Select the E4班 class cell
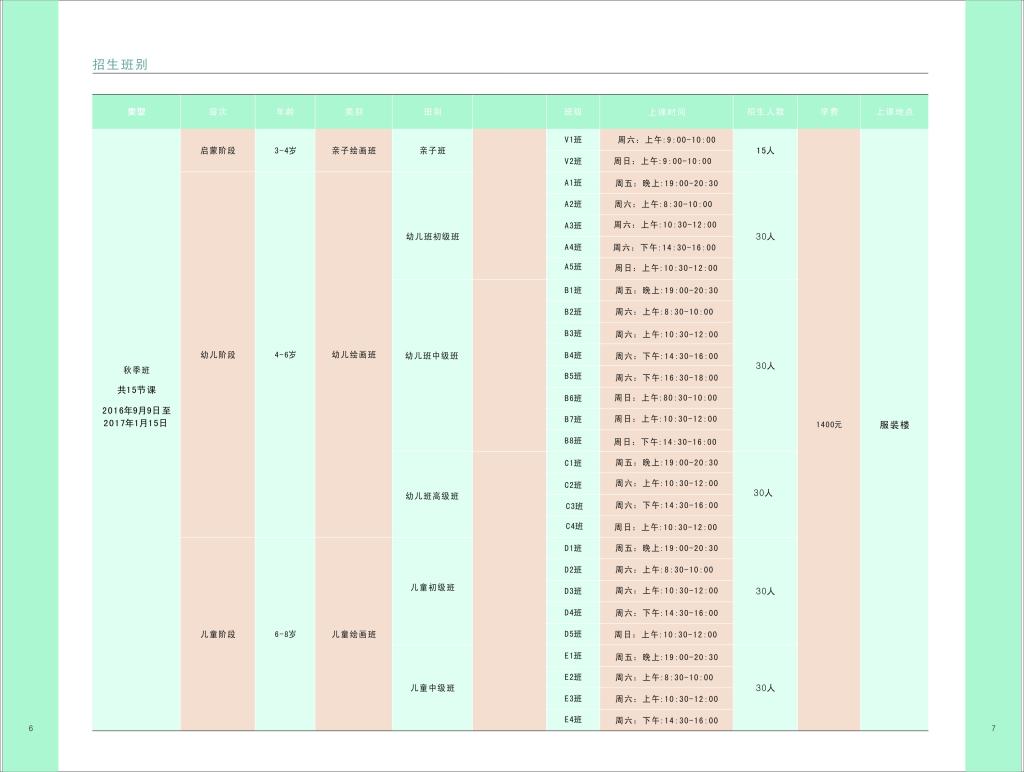 pos(573,720)
